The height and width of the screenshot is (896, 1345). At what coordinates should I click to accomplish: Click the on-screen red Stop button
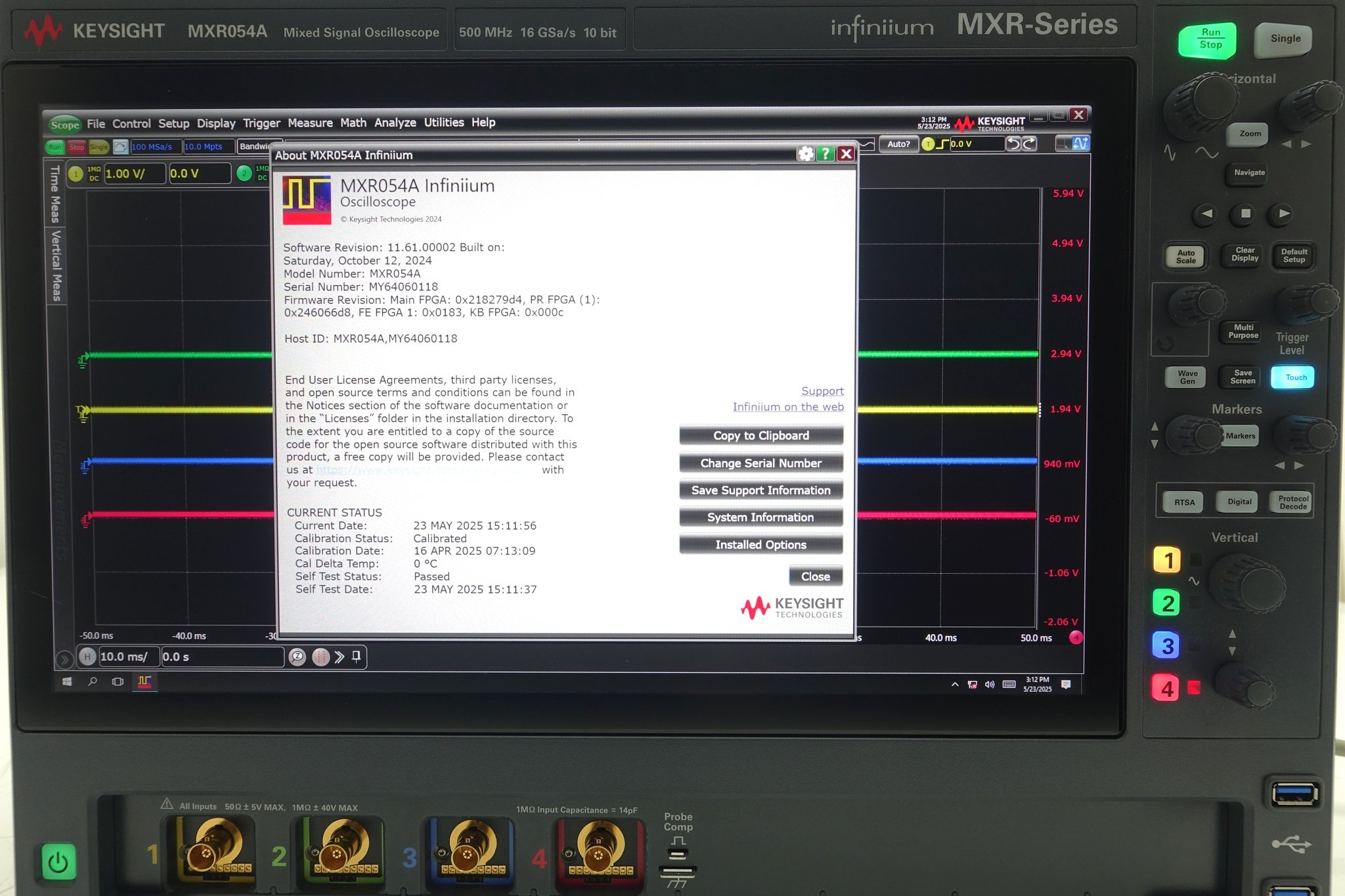(76, 147)
